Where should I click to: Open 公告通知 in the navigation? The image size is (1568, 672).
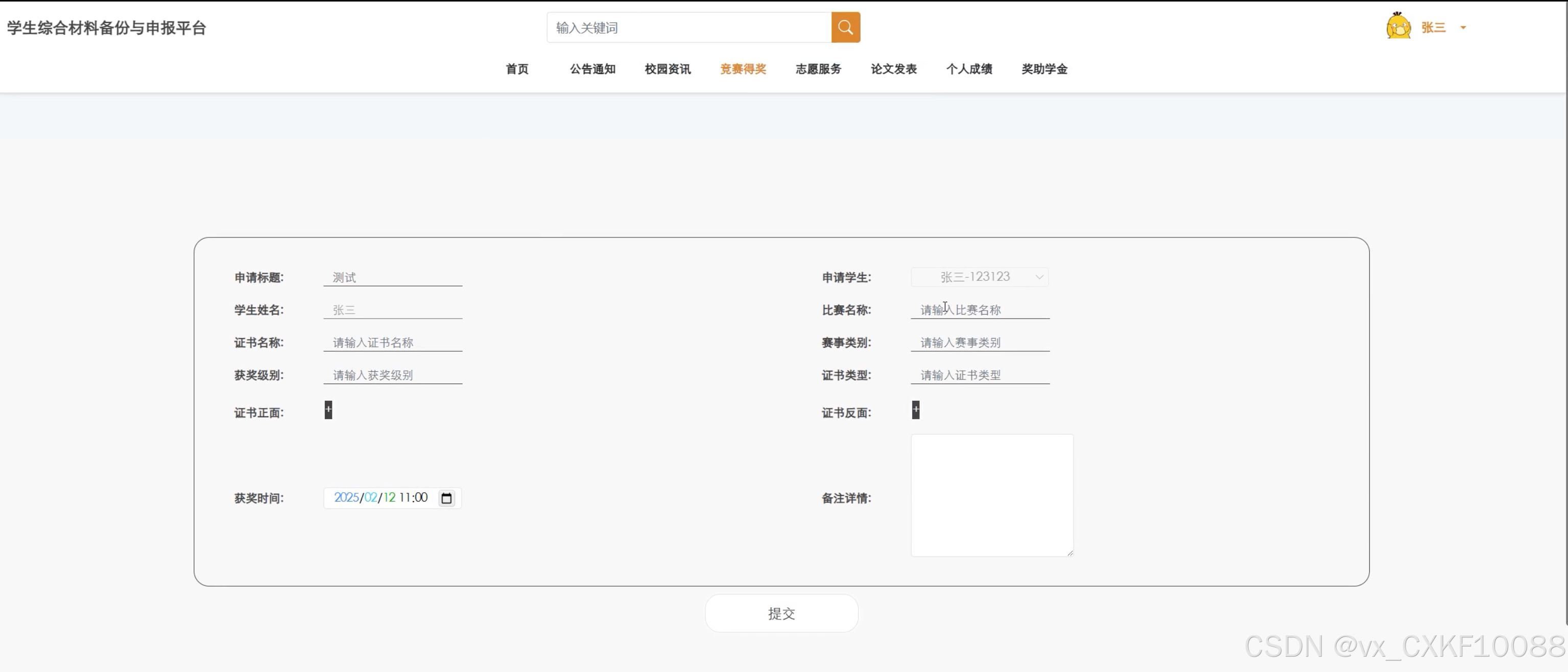592,69
